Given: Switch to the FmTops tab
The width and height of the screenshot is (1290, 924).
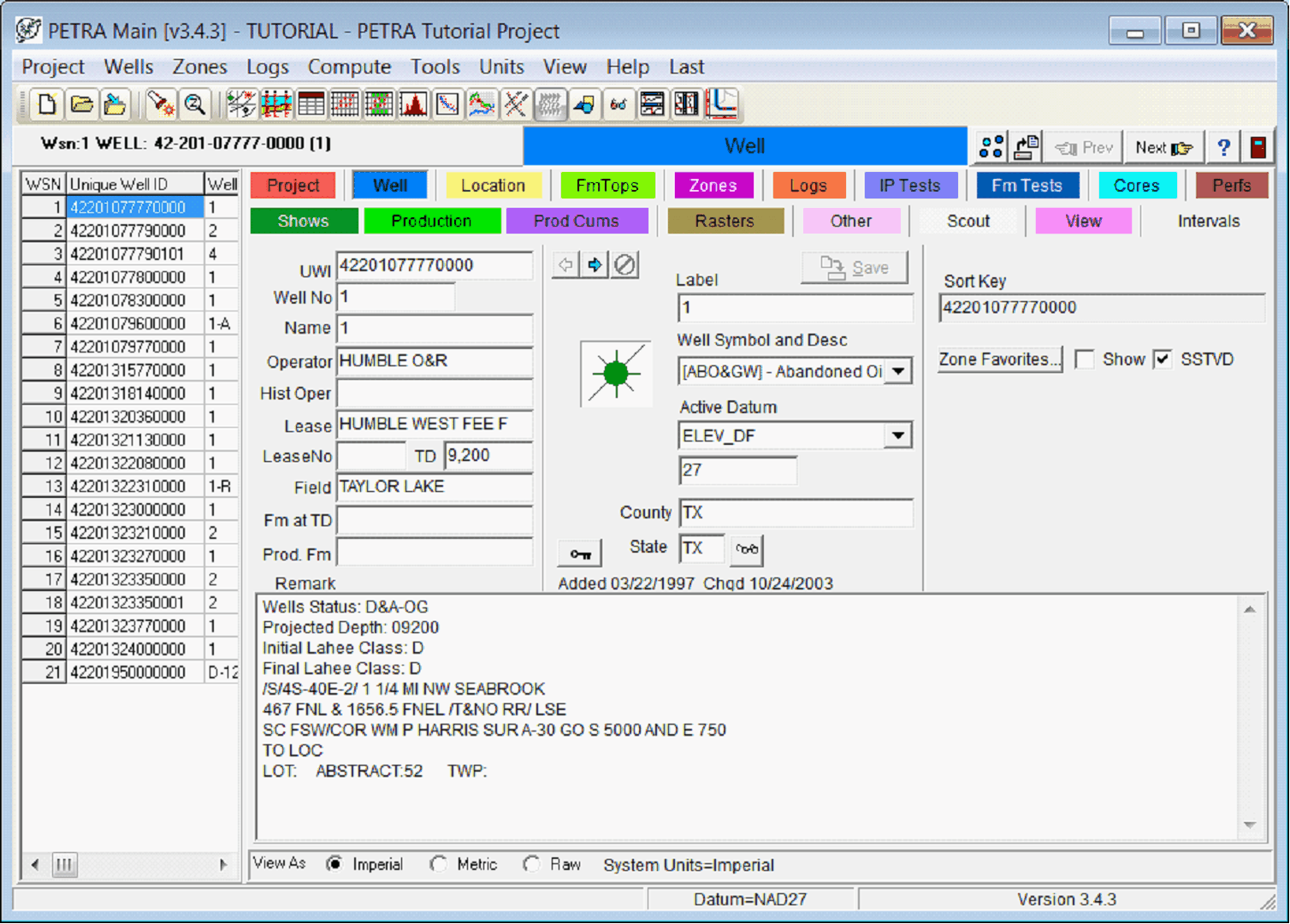Looking at the screenshot, I should click(607, 186).
